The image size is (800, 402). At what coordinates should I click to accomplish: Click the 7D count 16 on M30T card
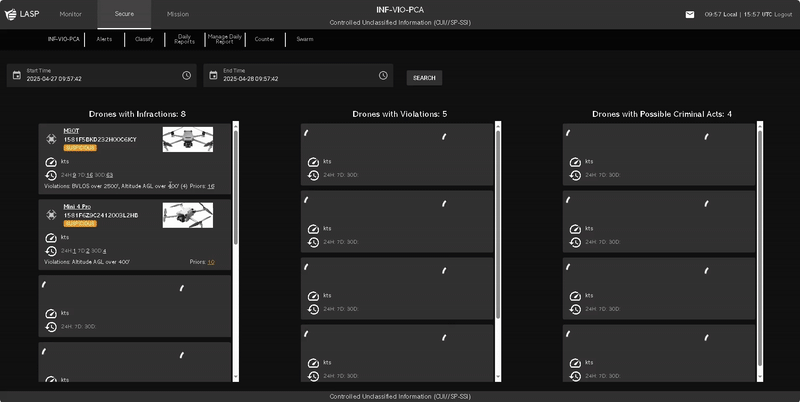coord(89,175)
